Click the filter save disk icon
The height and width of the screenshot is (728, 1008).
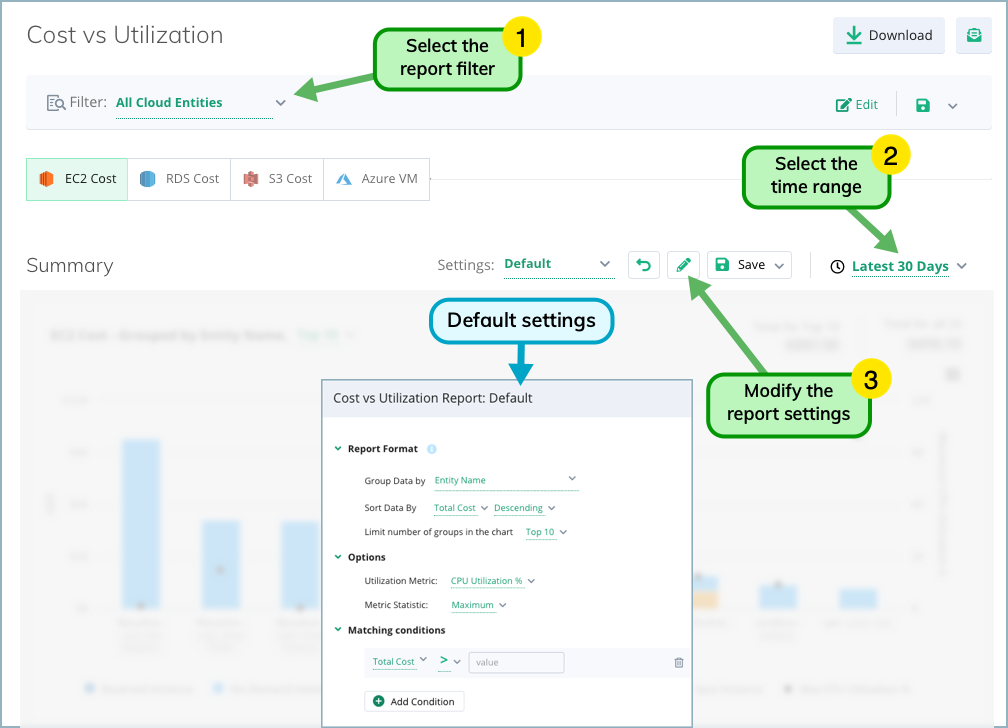point(922,105)
